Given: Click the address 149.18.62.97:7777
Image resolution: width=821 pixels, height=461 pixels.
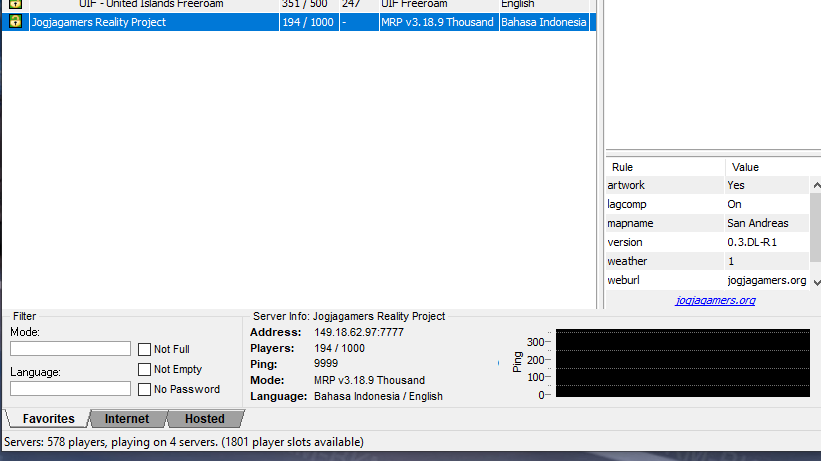Looking at the screenshot, I should pos(359,332).
